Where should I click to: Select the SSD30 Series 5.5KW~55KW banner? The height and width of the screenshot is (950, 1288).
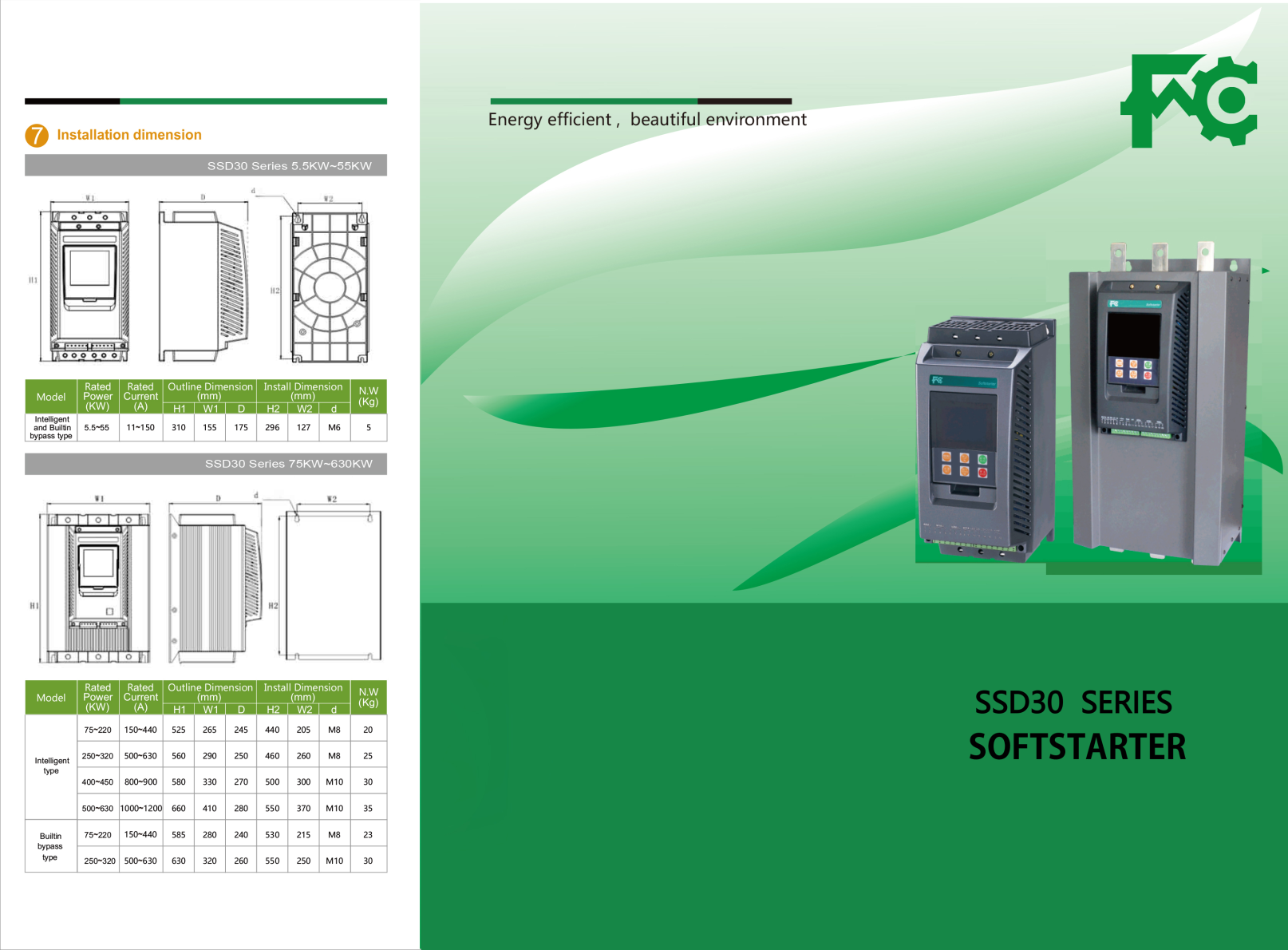click(206, 165)
